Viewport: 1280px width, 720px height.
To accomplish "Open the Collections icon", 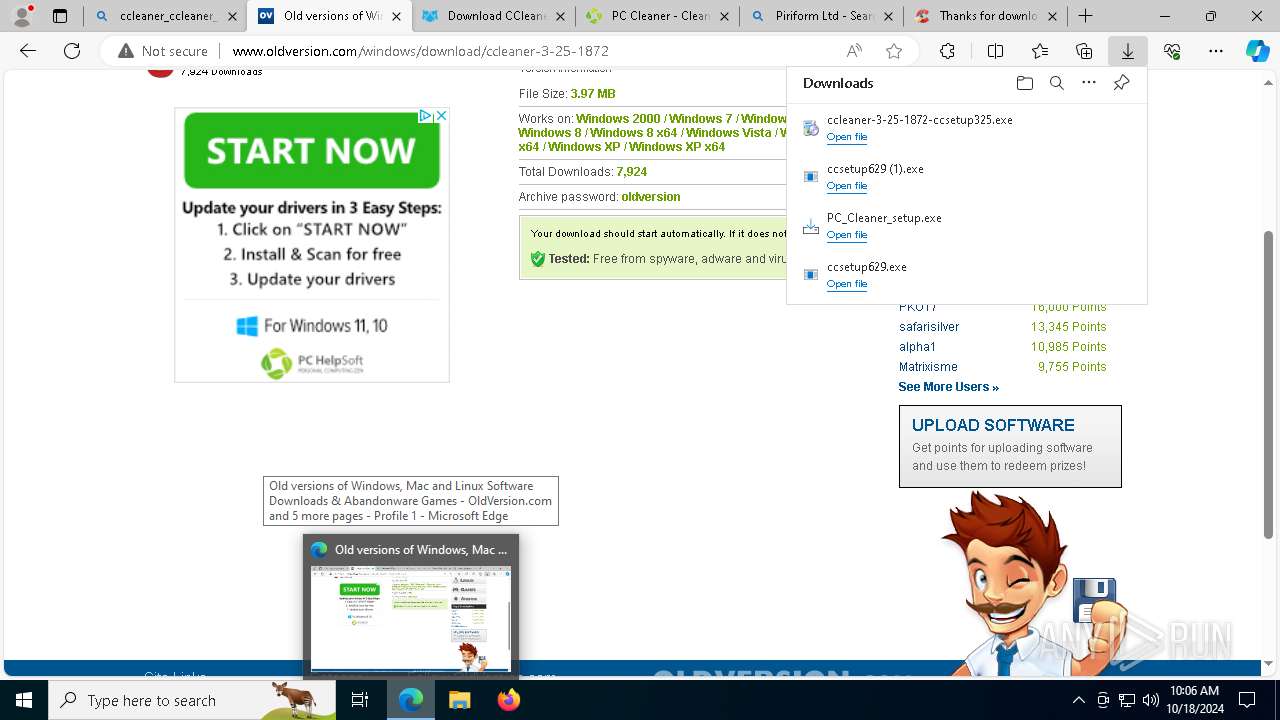I will coord(1084,51).
